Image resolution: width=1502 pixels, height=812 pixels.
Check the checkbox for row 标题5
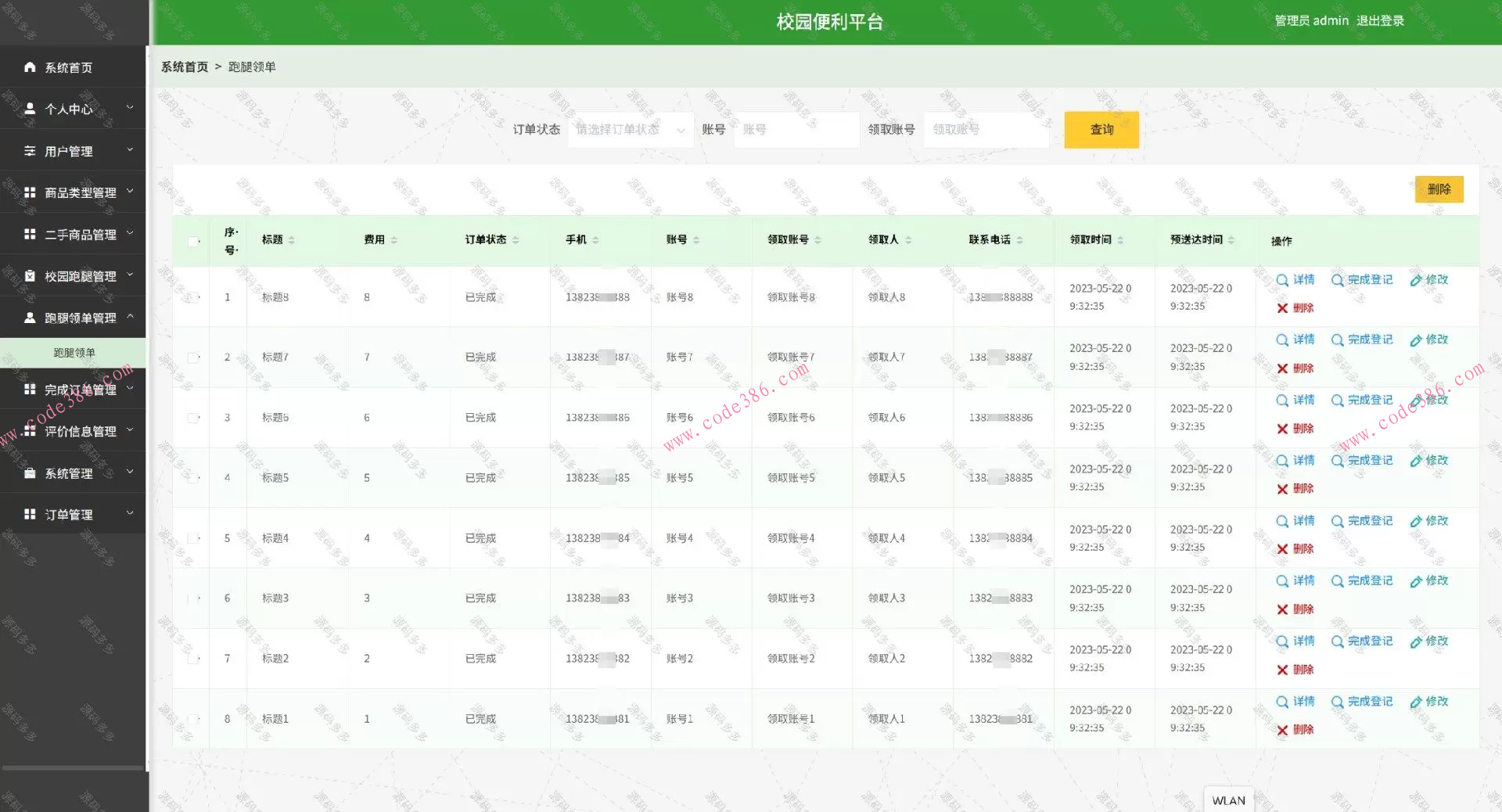pyautogui.click(x=193, y=478)
